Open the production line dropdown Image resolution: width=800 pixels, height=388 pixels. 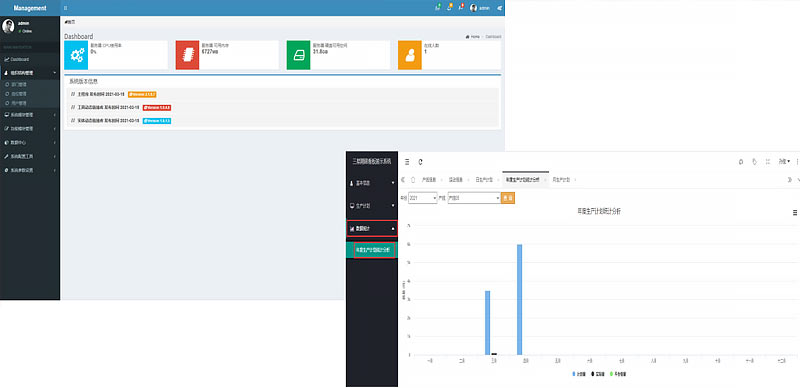474,198
